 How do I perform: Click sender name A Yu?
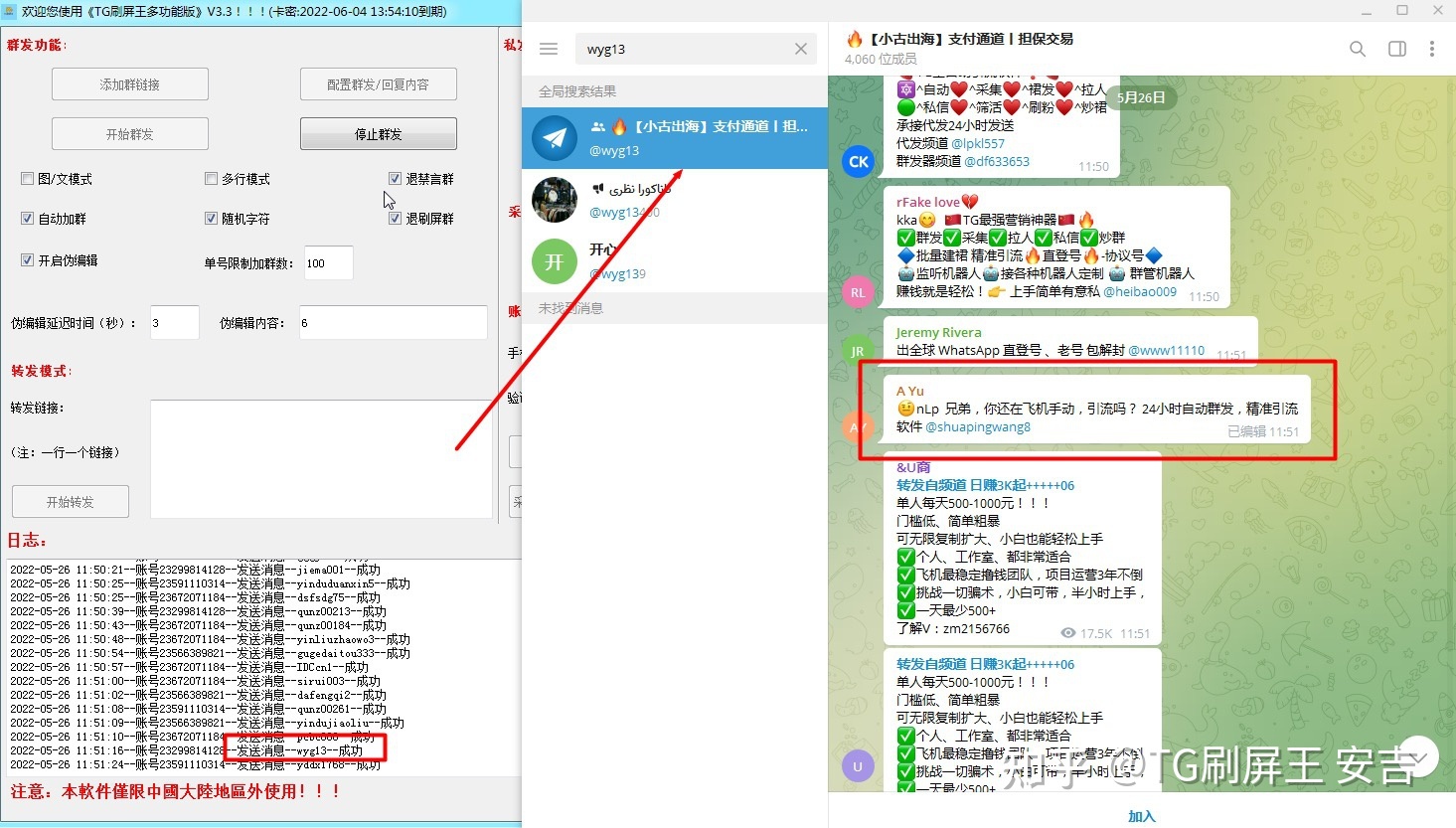(910, 391)
